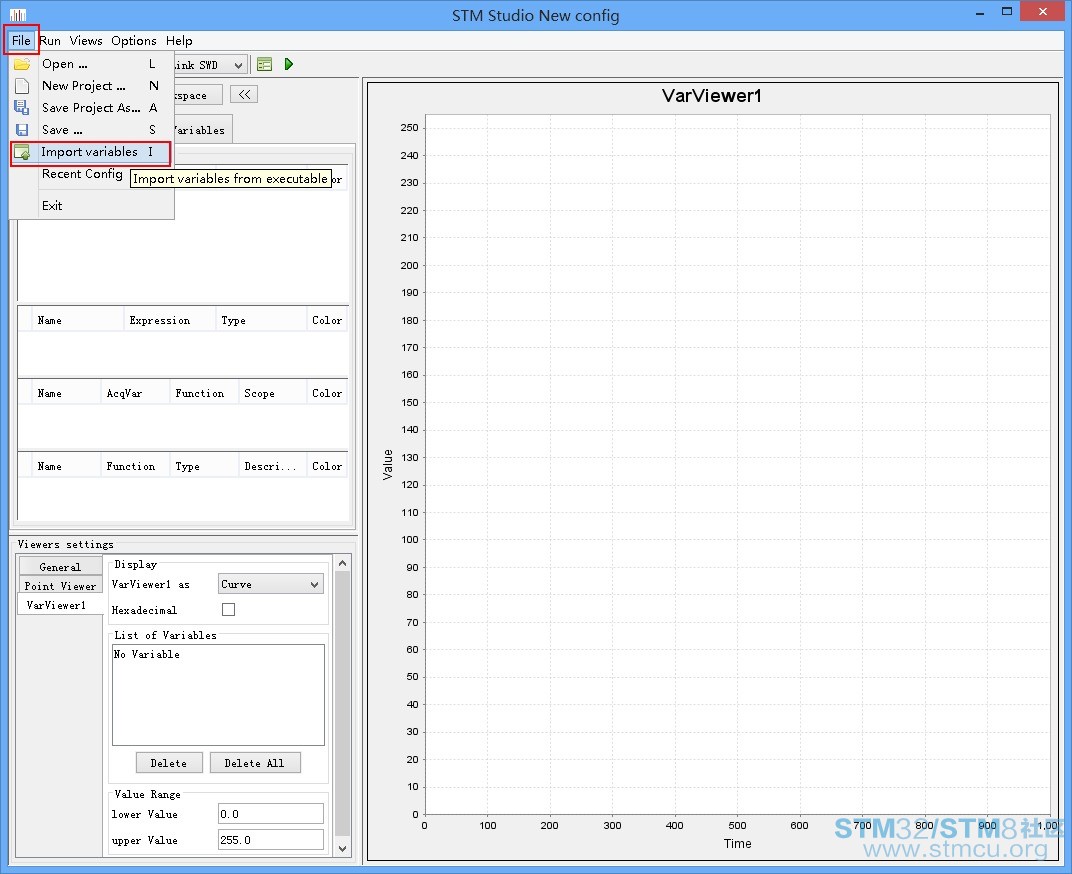Click the partially hidden workspace button
Image resolution: width=1072 pixels, height=874 pixels.
(x=198, y=95)
